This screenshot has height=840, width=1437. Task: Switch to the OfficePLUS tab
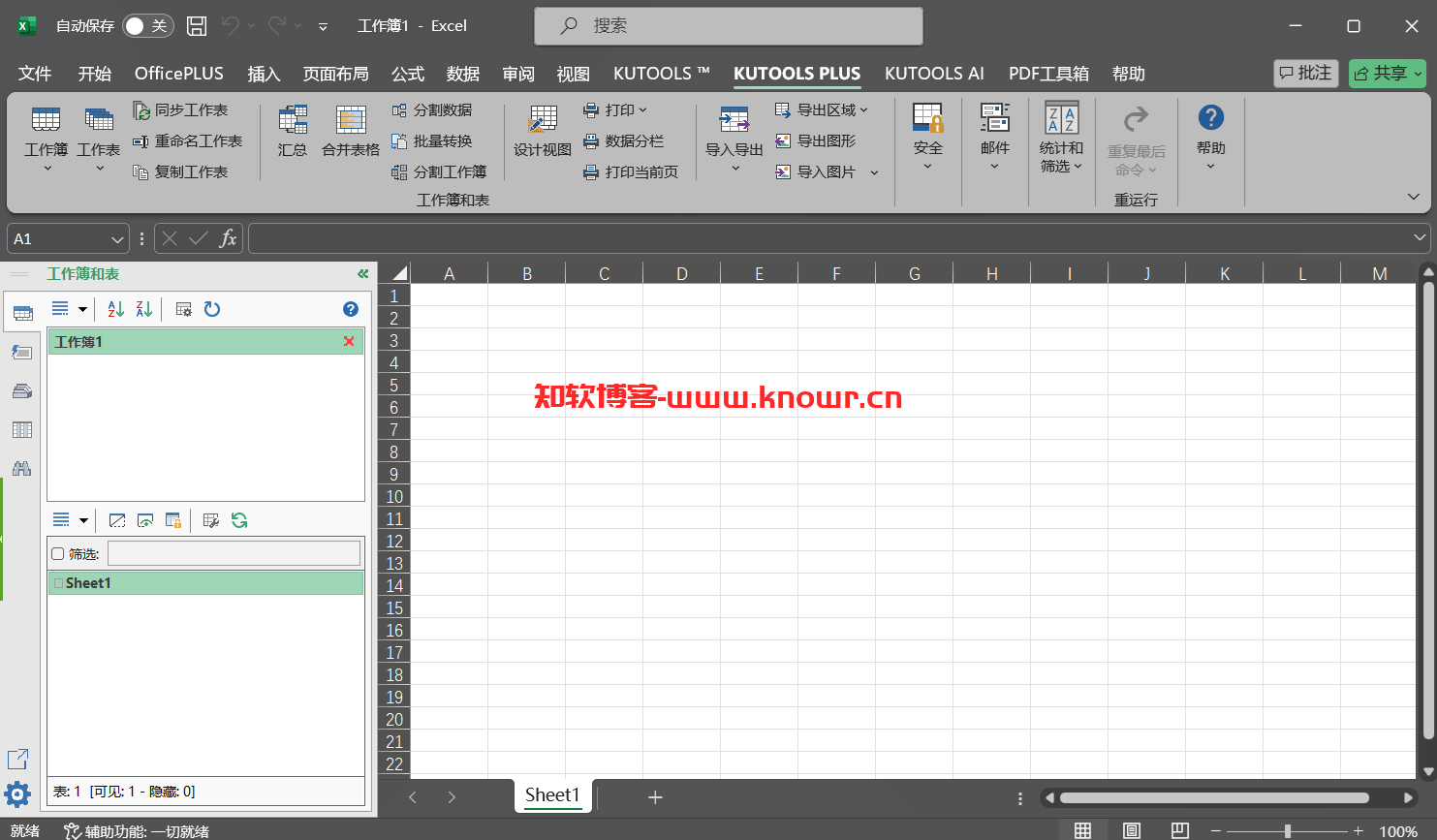[x=179, y=74]
